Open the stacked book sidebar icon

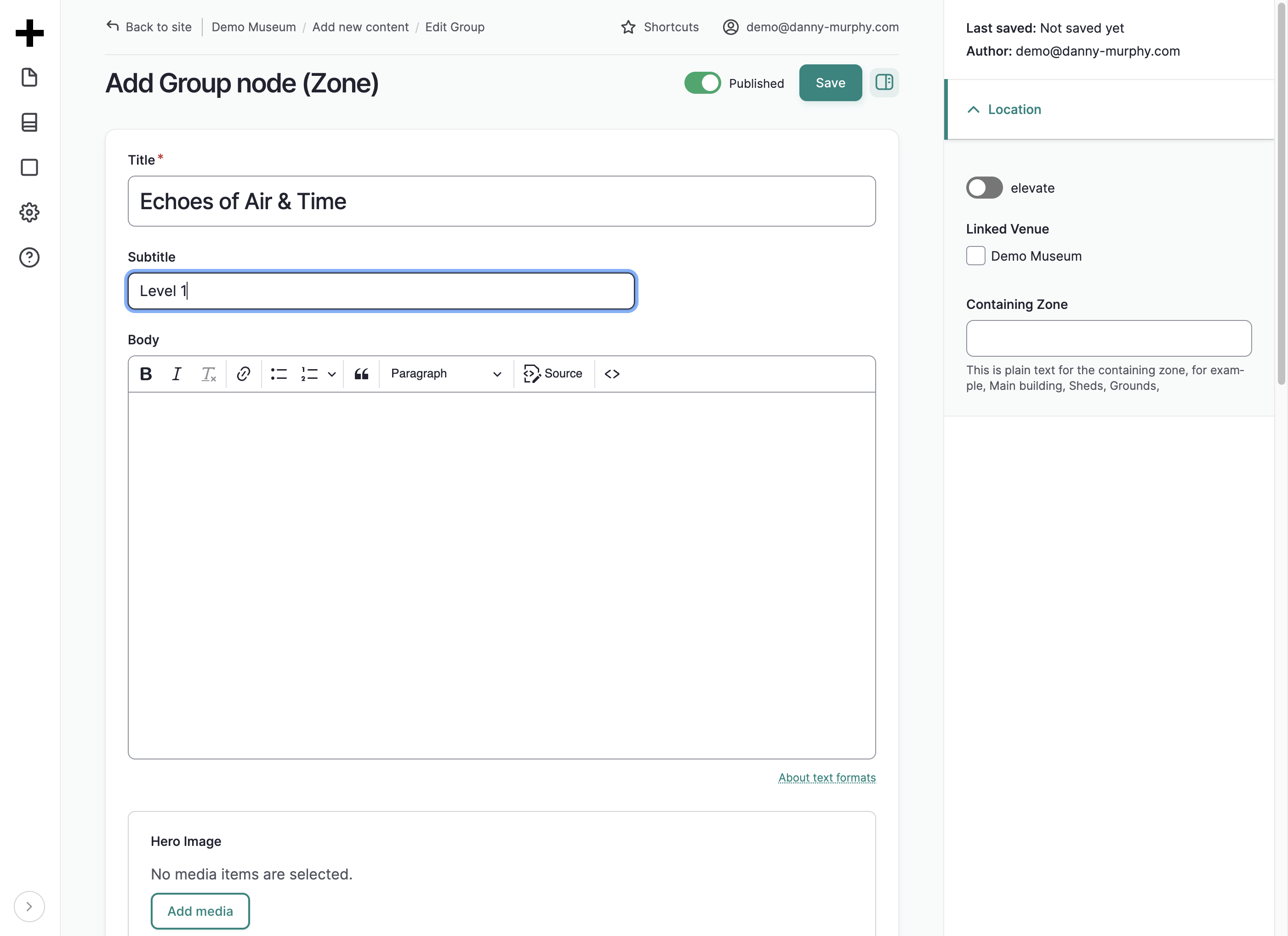29,122
